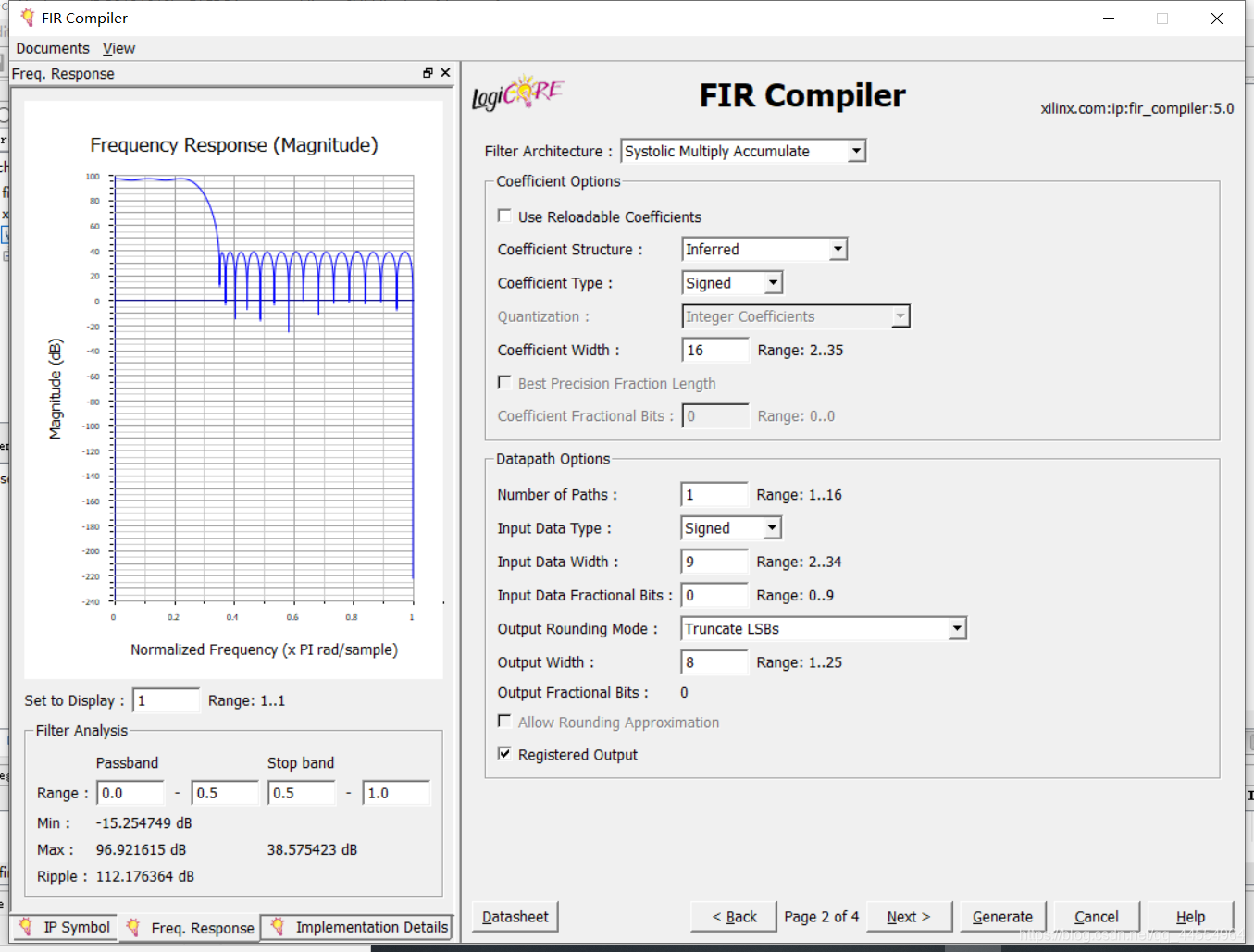The image size is (1254, 952).
Task: Click the 'Page 2 of 4' text
Action: (x=821, y=917)
